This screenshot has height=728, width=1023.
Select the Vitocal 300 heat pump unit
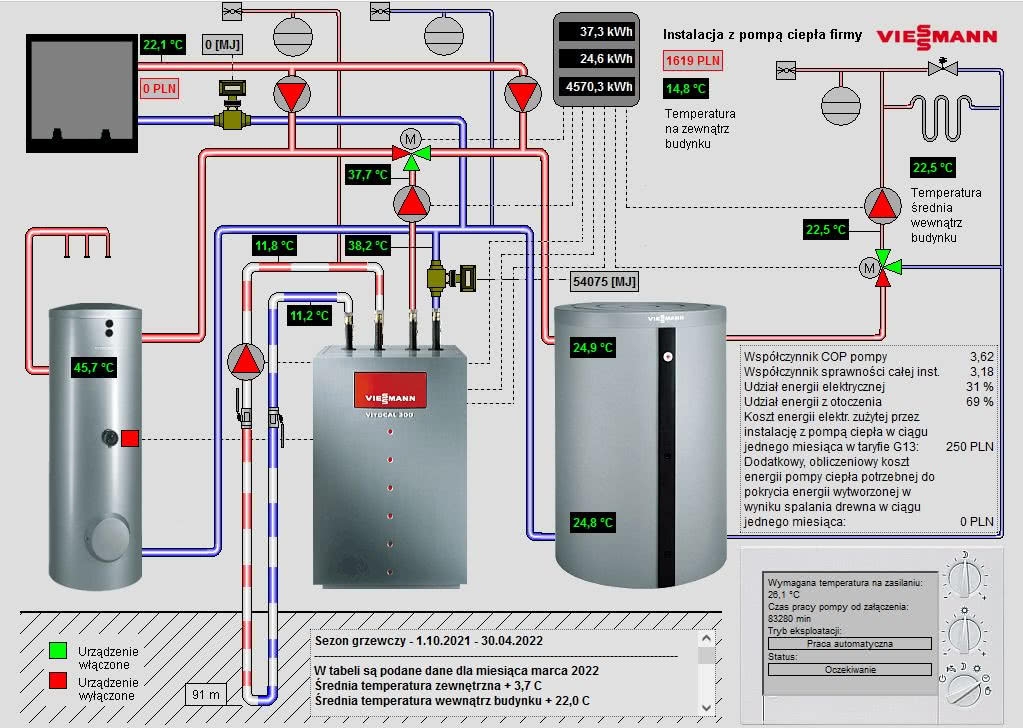pyautogui.click(x=389, y=467)
